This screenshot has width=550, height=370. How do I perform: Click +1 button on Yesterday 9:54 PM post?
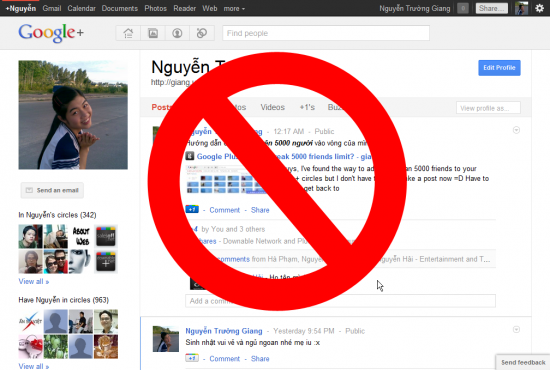pos(192,358)
